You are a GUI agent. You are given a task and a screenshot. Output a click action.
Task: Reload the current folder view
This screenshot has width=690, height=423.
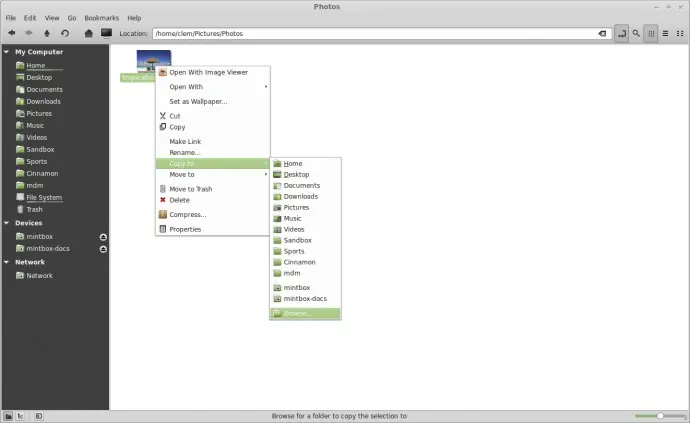[65, 33]
